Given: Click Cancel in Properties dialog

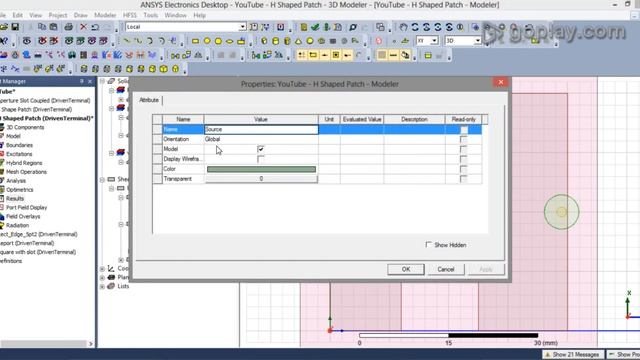Looking at the screenshot, I should point(446,269).
